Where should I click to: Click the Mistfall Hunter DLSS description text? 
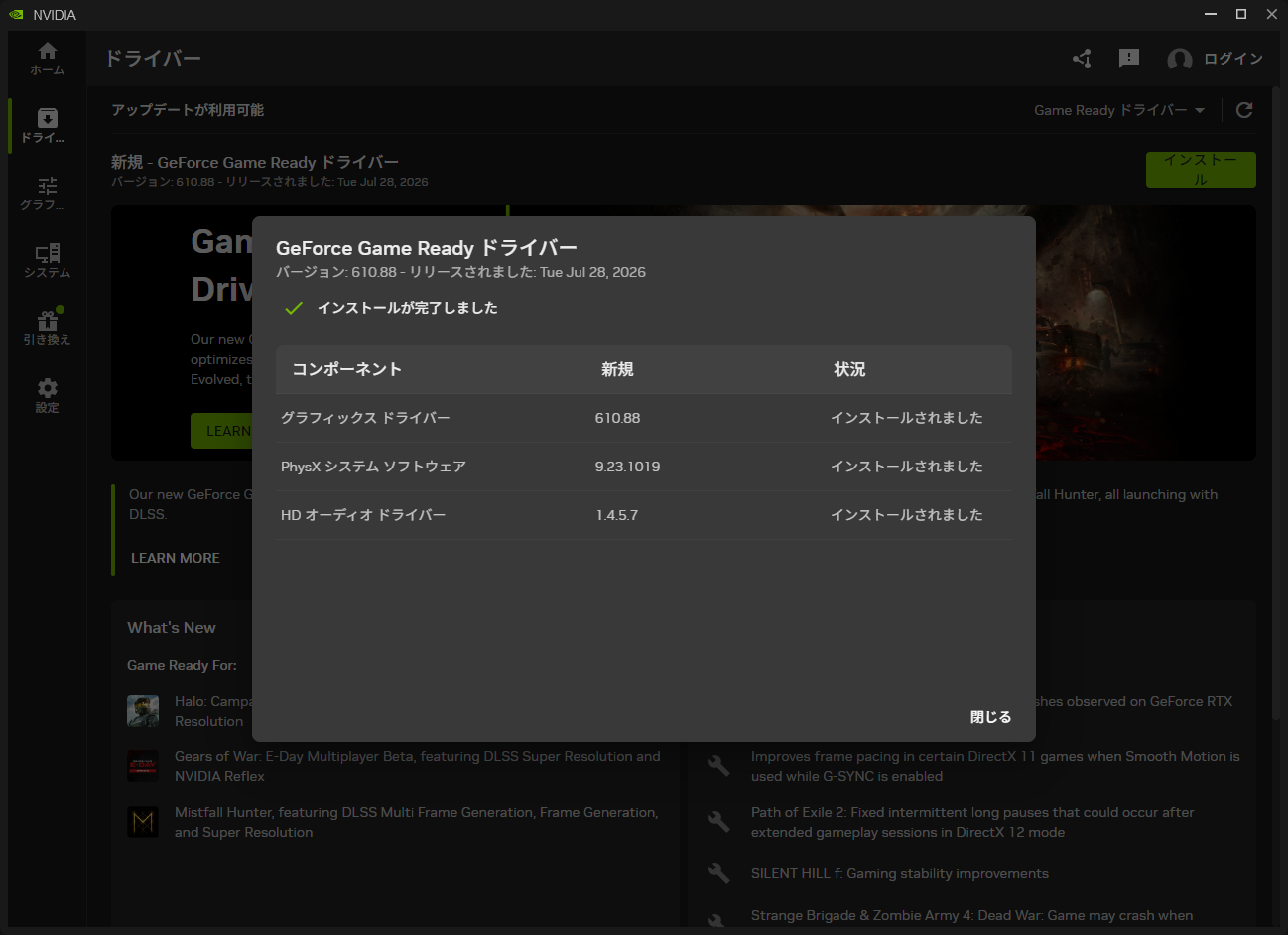[416, 822]
